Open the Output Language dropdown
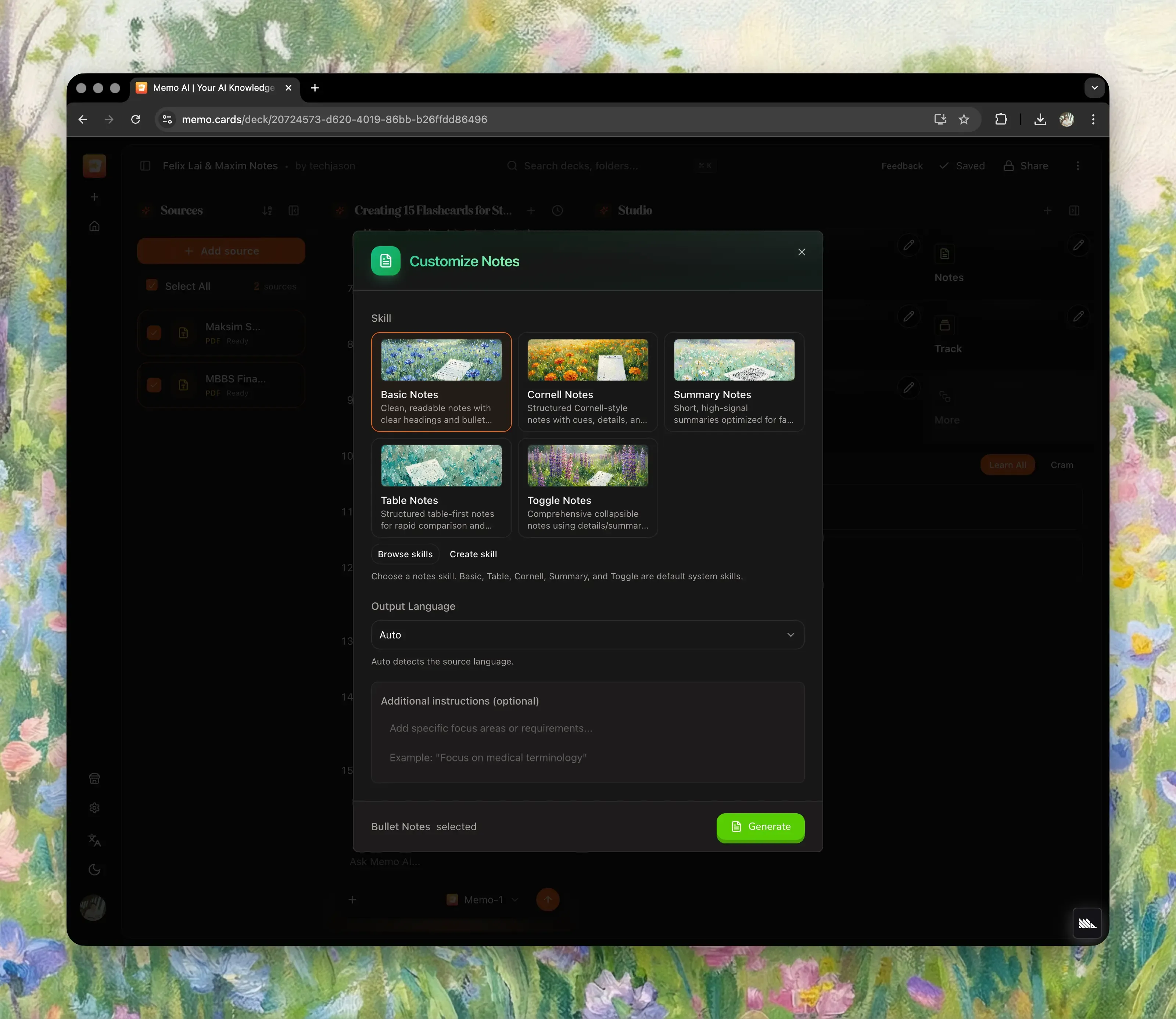The image size is (1176, 1019). pos(587,635)
